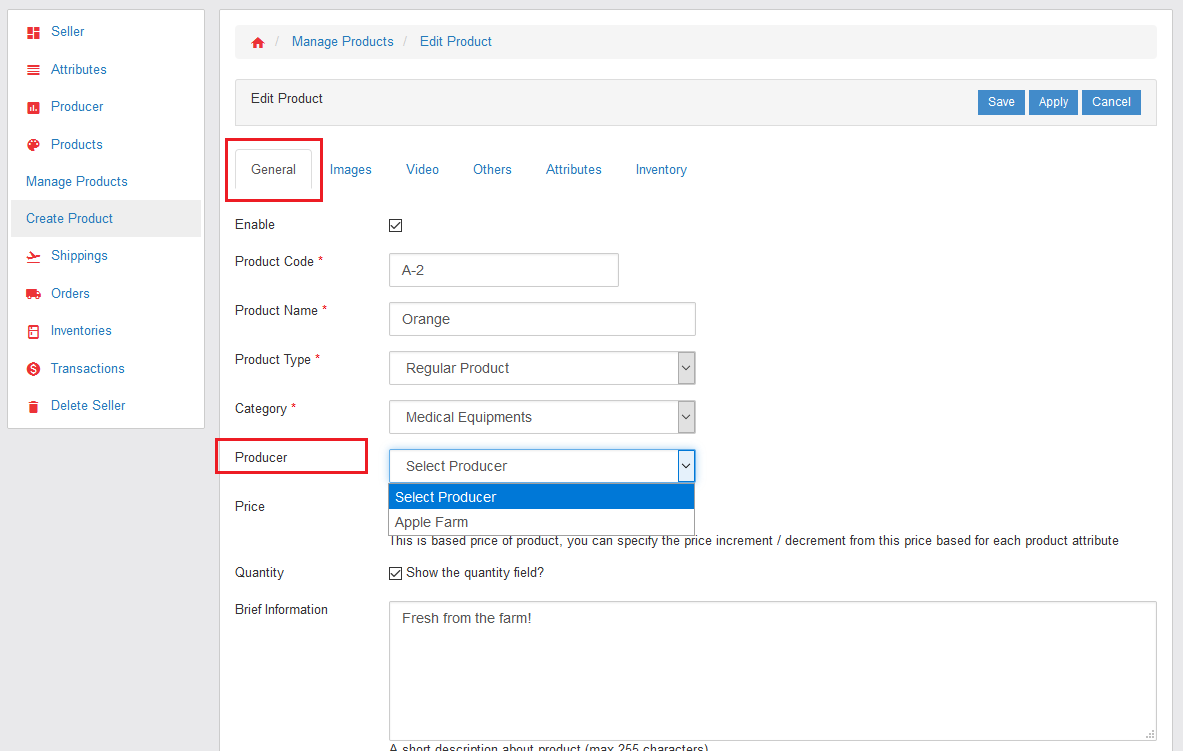Click the Attributes list icon
This screenshot has width=1183, height=751.
(x=33, y=70)
